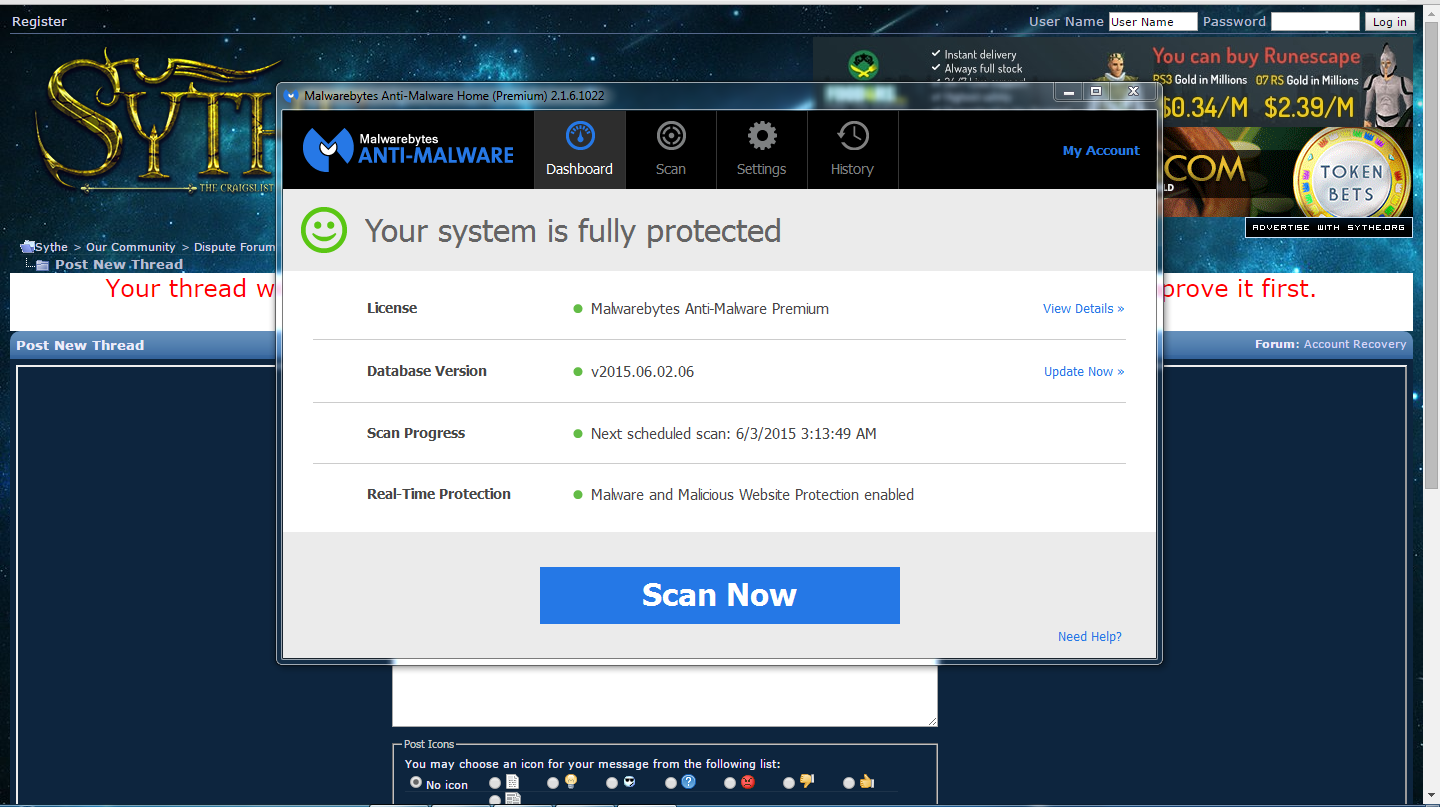Open the Dashboard tab in Malwarebytes
This screenshot has width=1440, height=807.
[x=580, y=150]
